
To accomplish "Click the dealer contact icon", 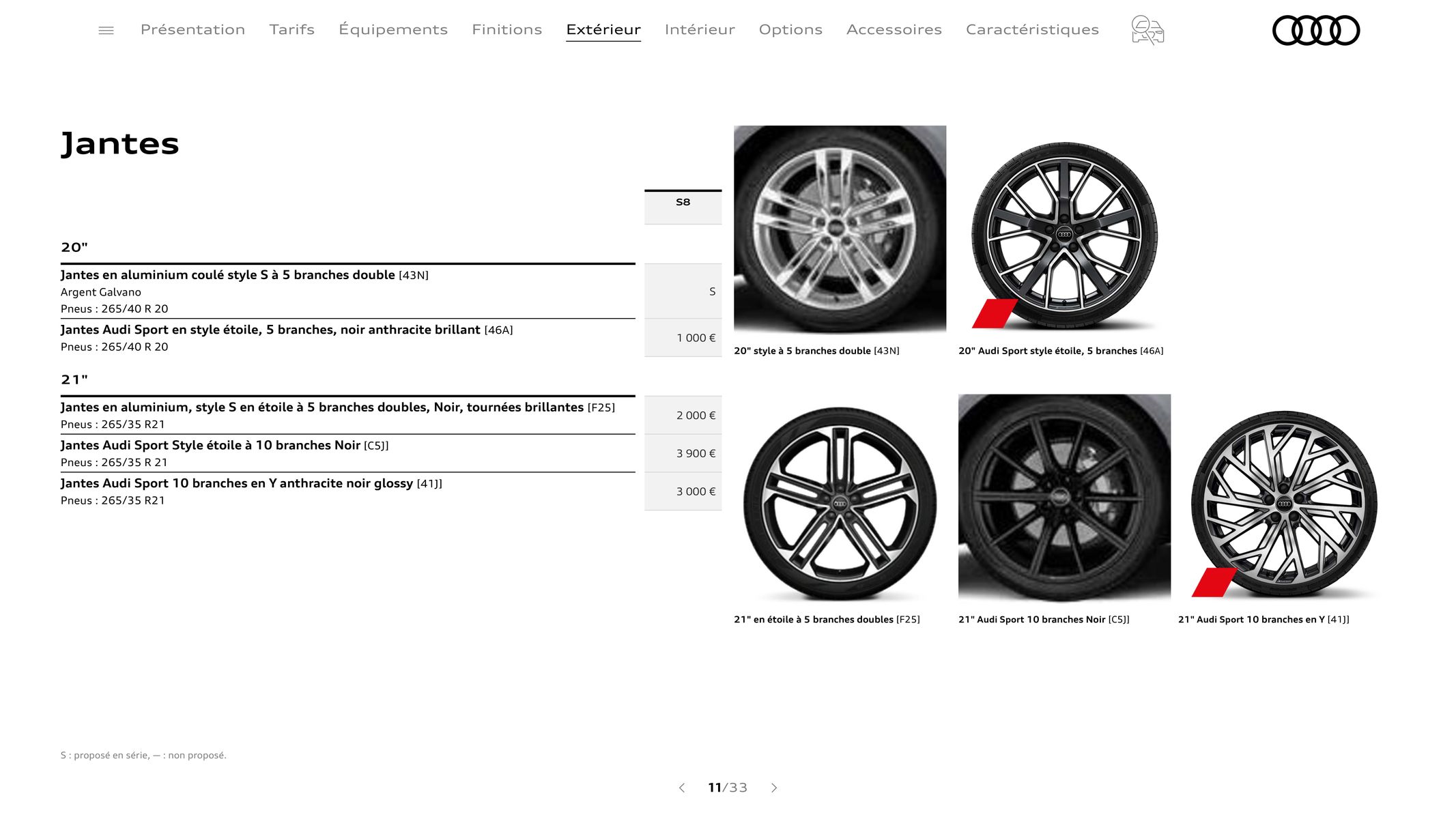I will click(1147, 30).
